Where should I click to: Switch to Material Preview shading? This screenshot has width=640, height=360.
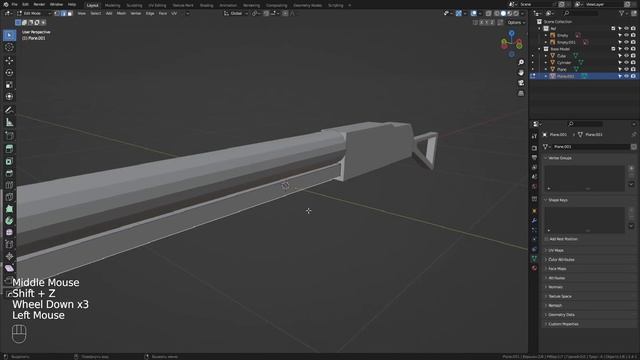[x=510, y=13]
